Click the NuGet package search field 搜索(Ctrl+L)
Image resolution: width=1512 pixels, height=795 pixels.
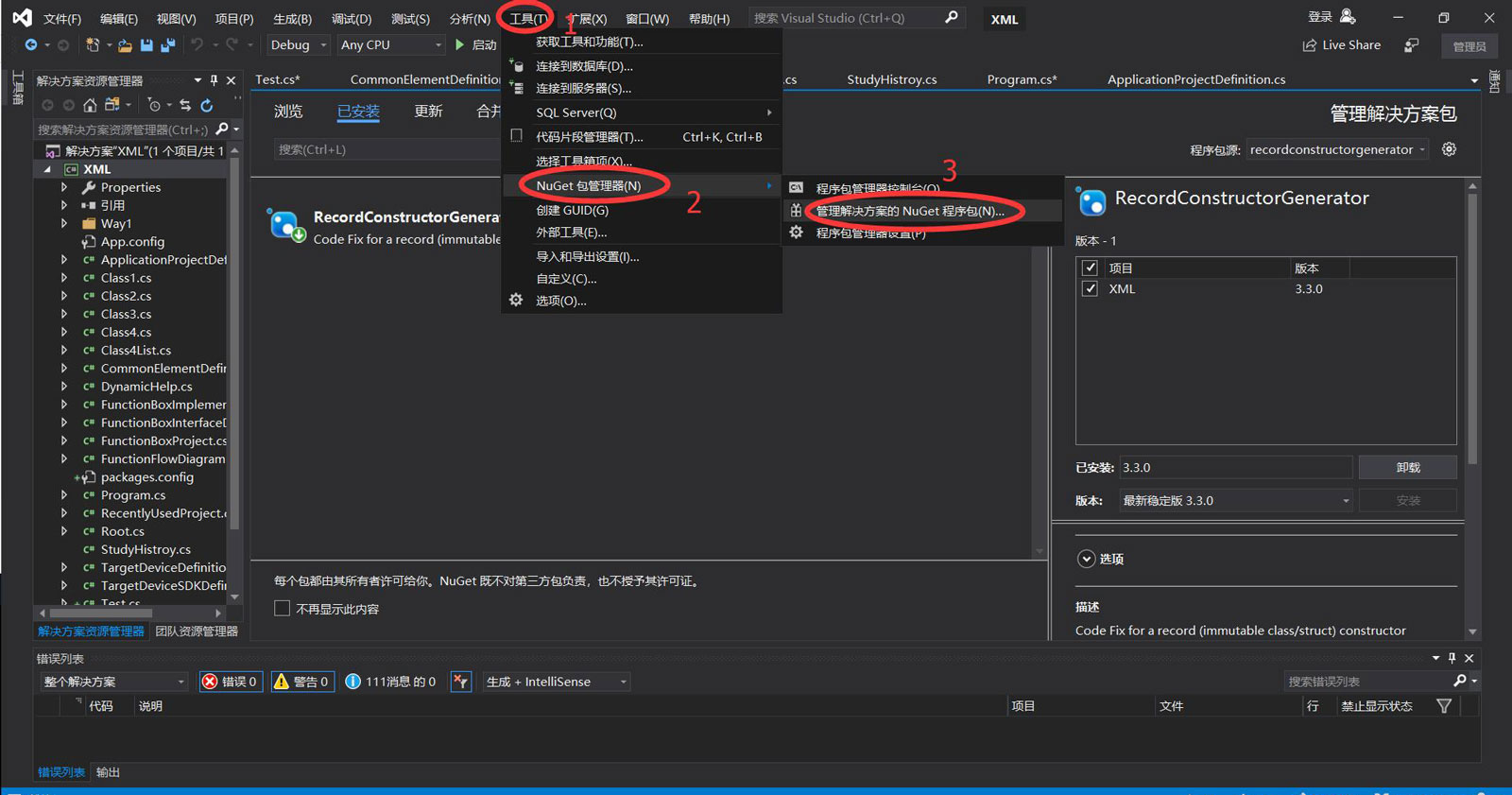tap(389, 149)
